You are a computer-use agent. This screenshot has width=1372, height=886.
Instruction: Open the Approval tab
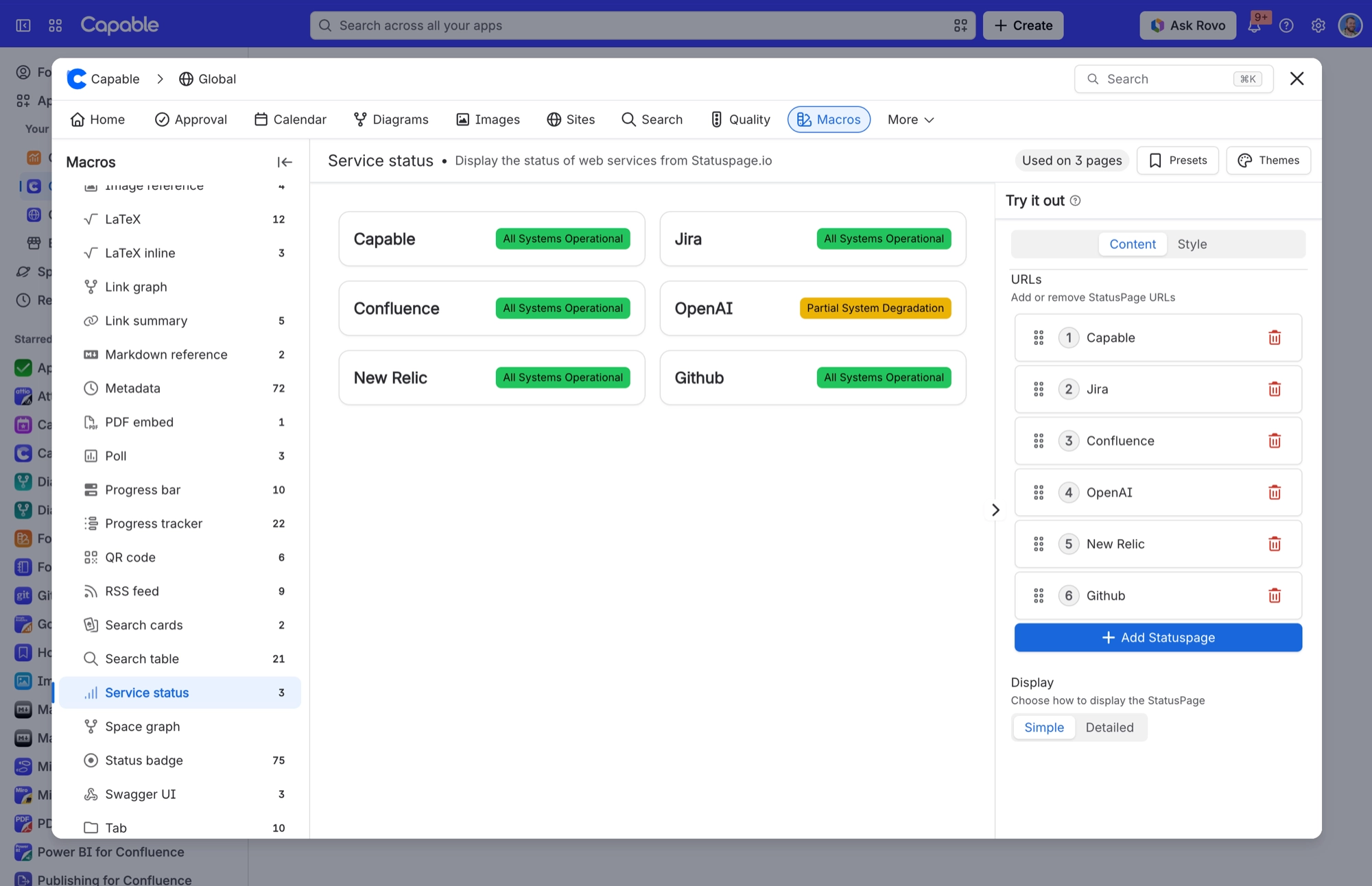[x=191, y=119]
